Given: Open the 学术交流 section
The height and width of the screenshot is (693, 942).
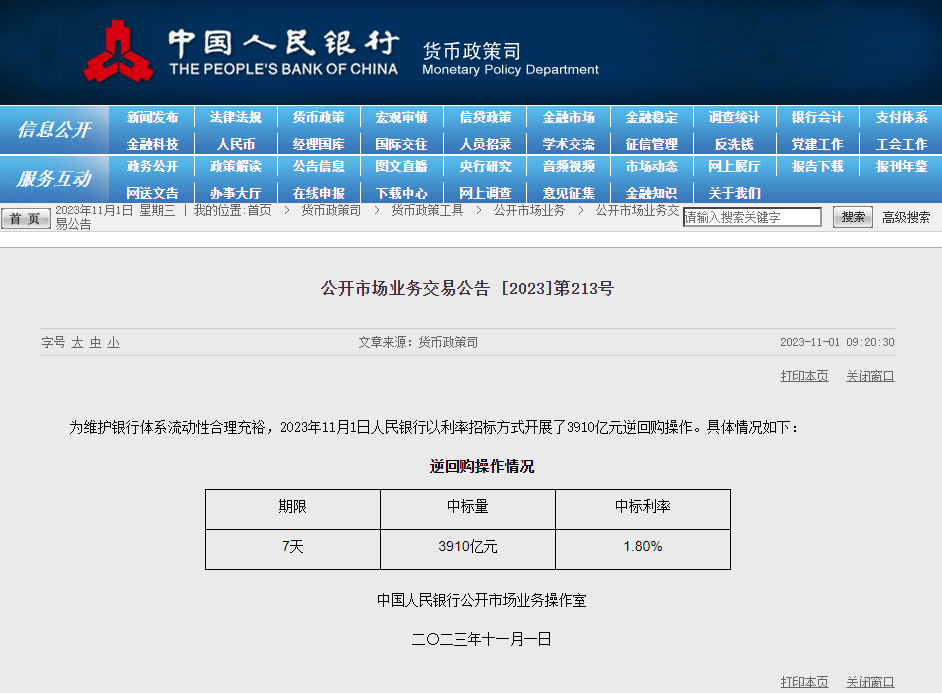Looking at the screenshot, I should 568,144.
